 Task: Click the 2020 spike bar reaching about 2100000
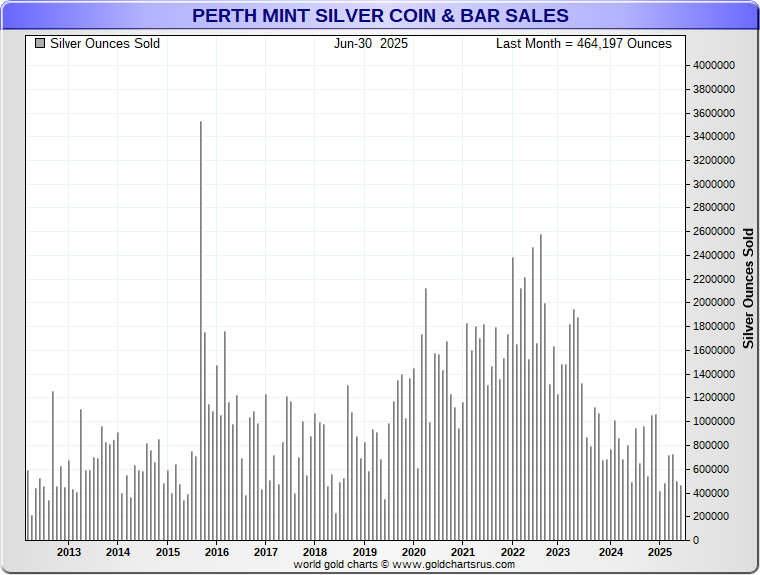click(426, 415)
